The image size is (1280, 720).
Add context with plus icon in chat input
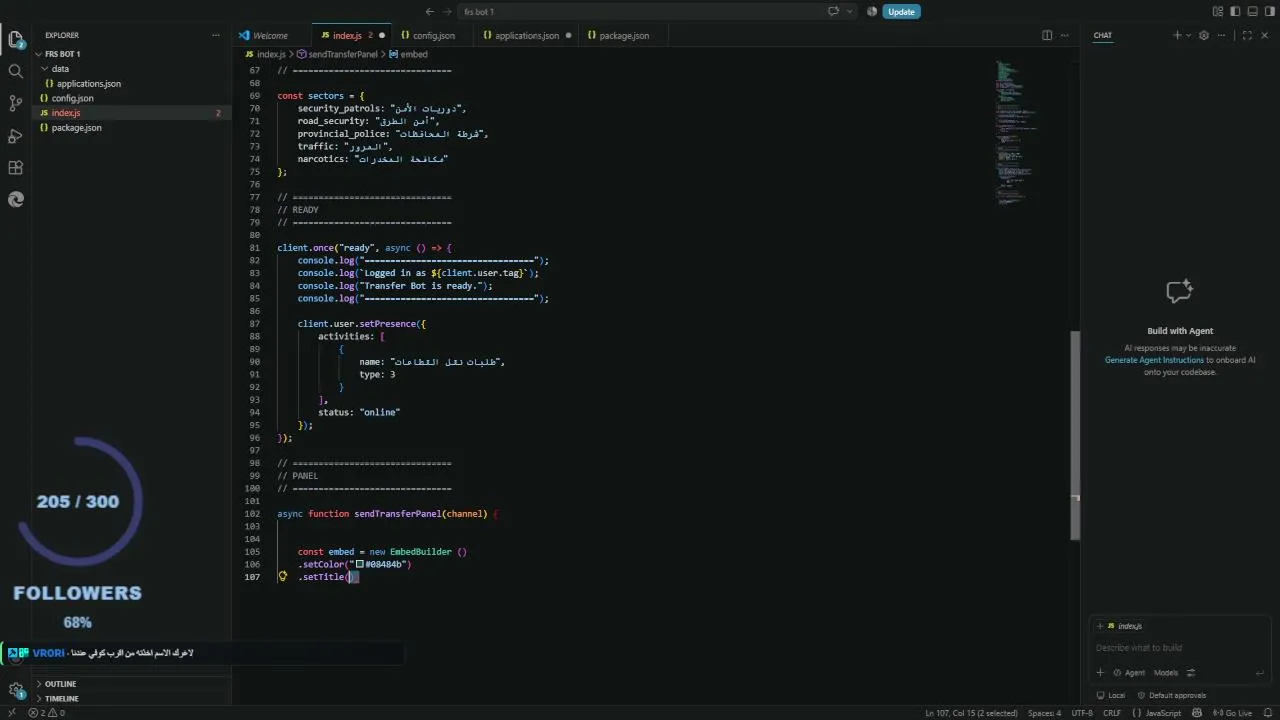pos(1100,673)
